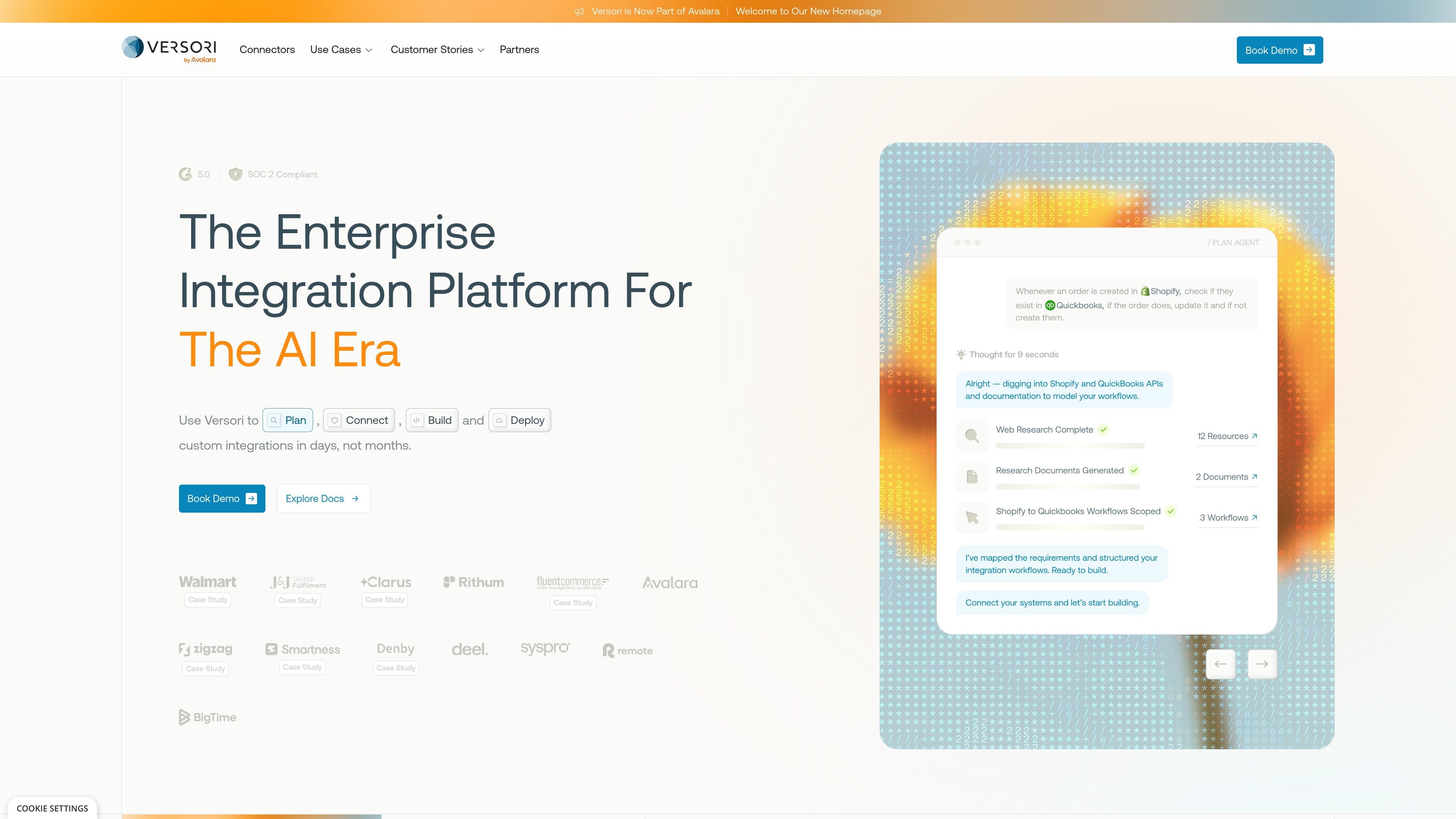Expand the Customer Stories dropdown
The image size is (1456, 819).
pyautogui.click(x=438, y=50)
